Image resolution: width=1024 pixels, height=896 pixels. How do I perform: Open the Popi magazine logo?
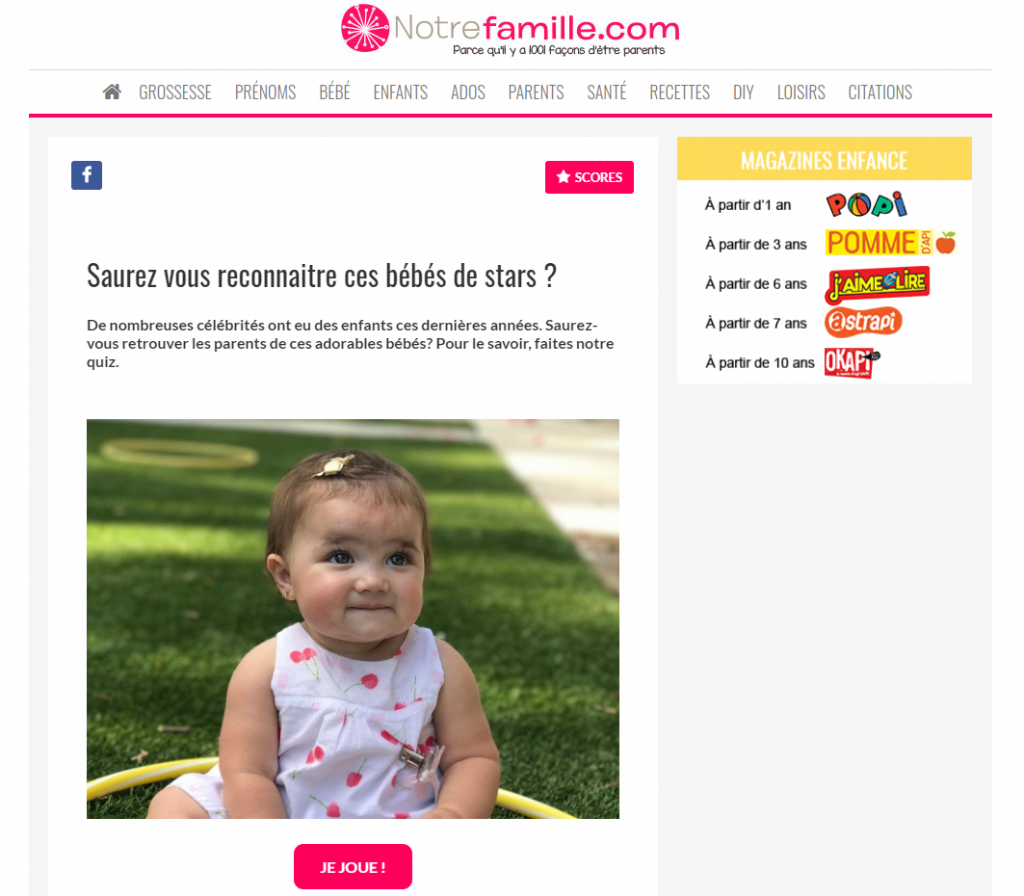pyautogui.click(x=866, y=204)
